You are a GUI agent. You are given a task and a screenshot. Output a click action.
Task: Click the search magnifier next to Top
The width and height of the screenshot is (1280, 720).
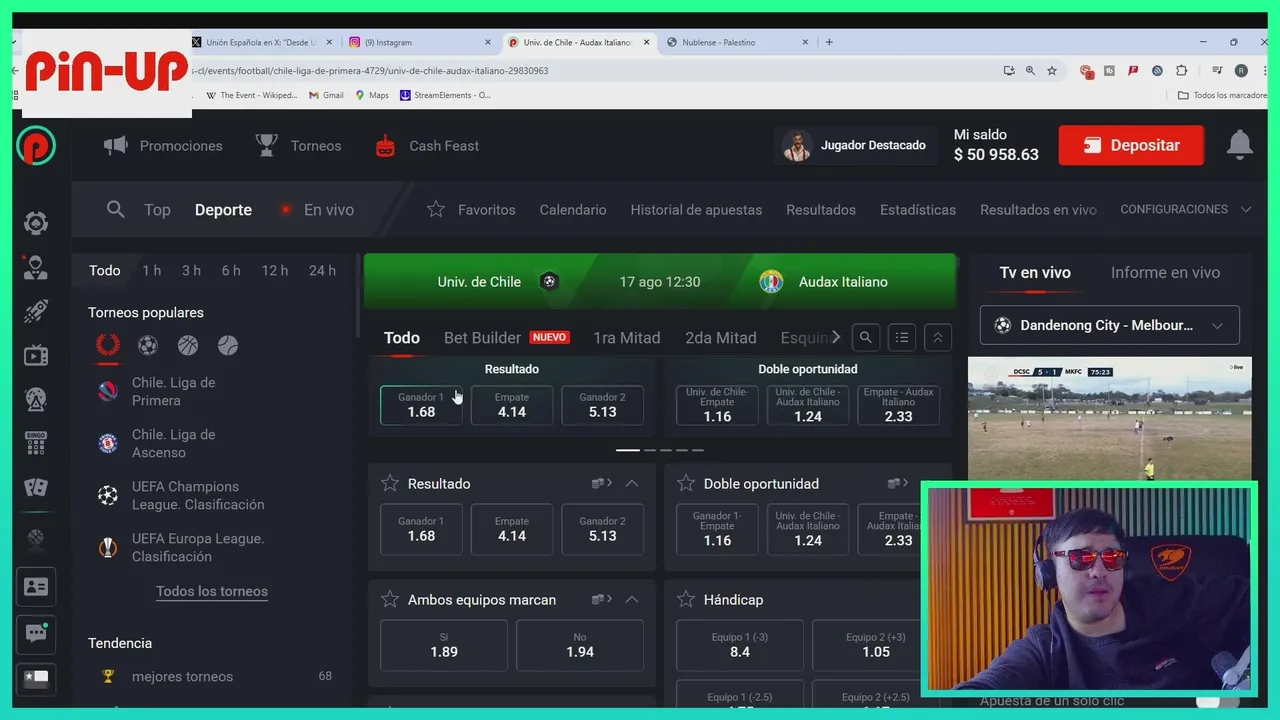click(116, 209)
